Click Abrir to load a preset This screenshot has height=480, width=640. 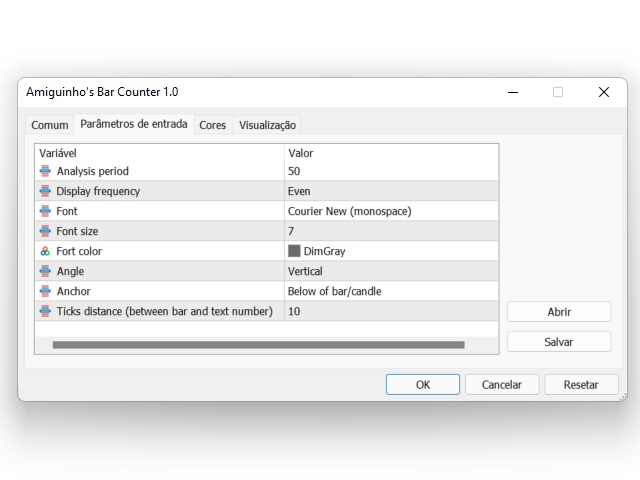[559, 312]
